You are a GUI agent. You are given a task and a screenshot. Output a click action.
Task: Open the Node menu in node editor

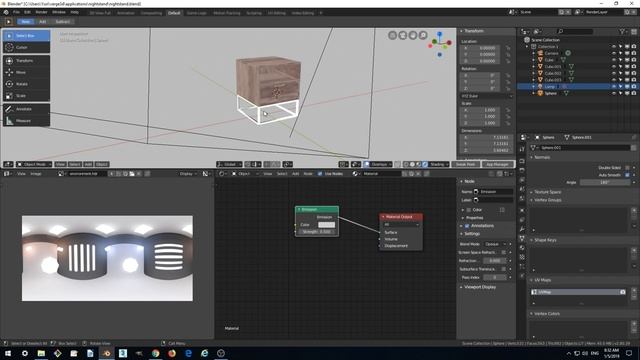coord(308,173)
